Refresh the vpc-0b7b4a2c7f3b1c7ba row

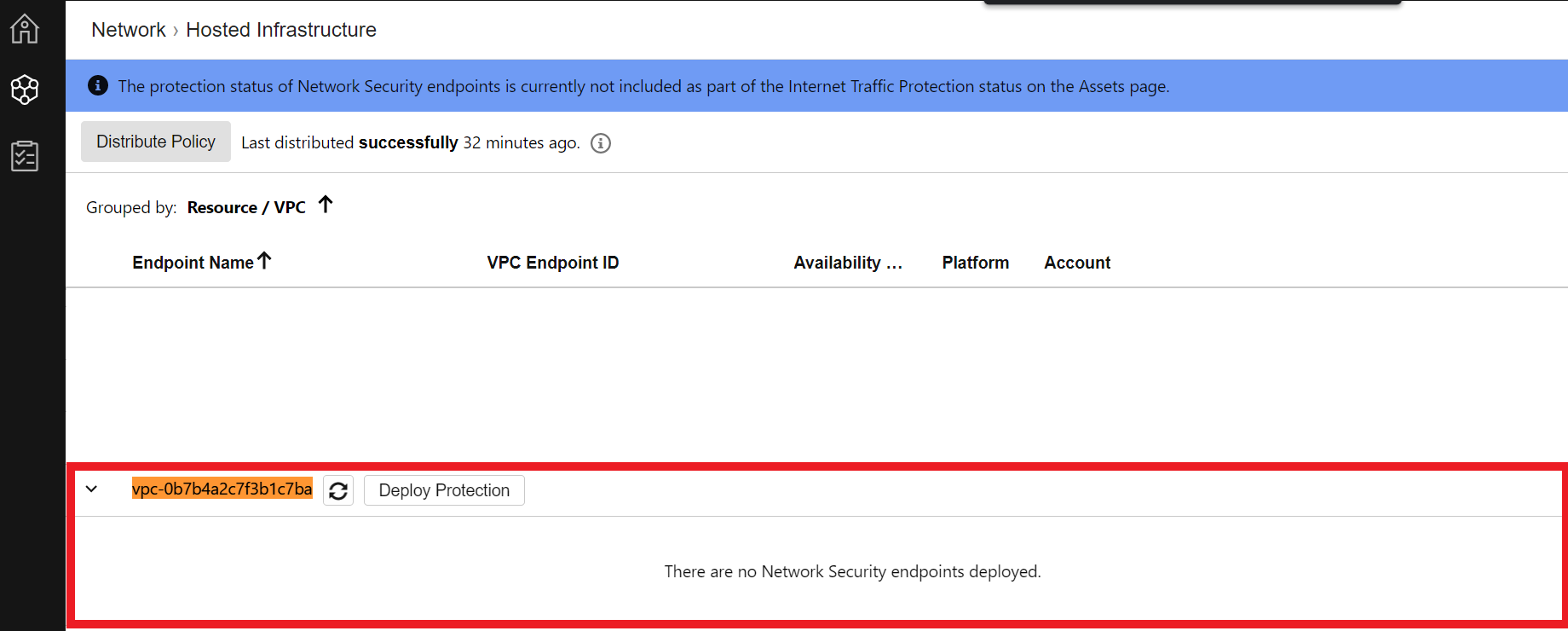[x=338, y=490]
